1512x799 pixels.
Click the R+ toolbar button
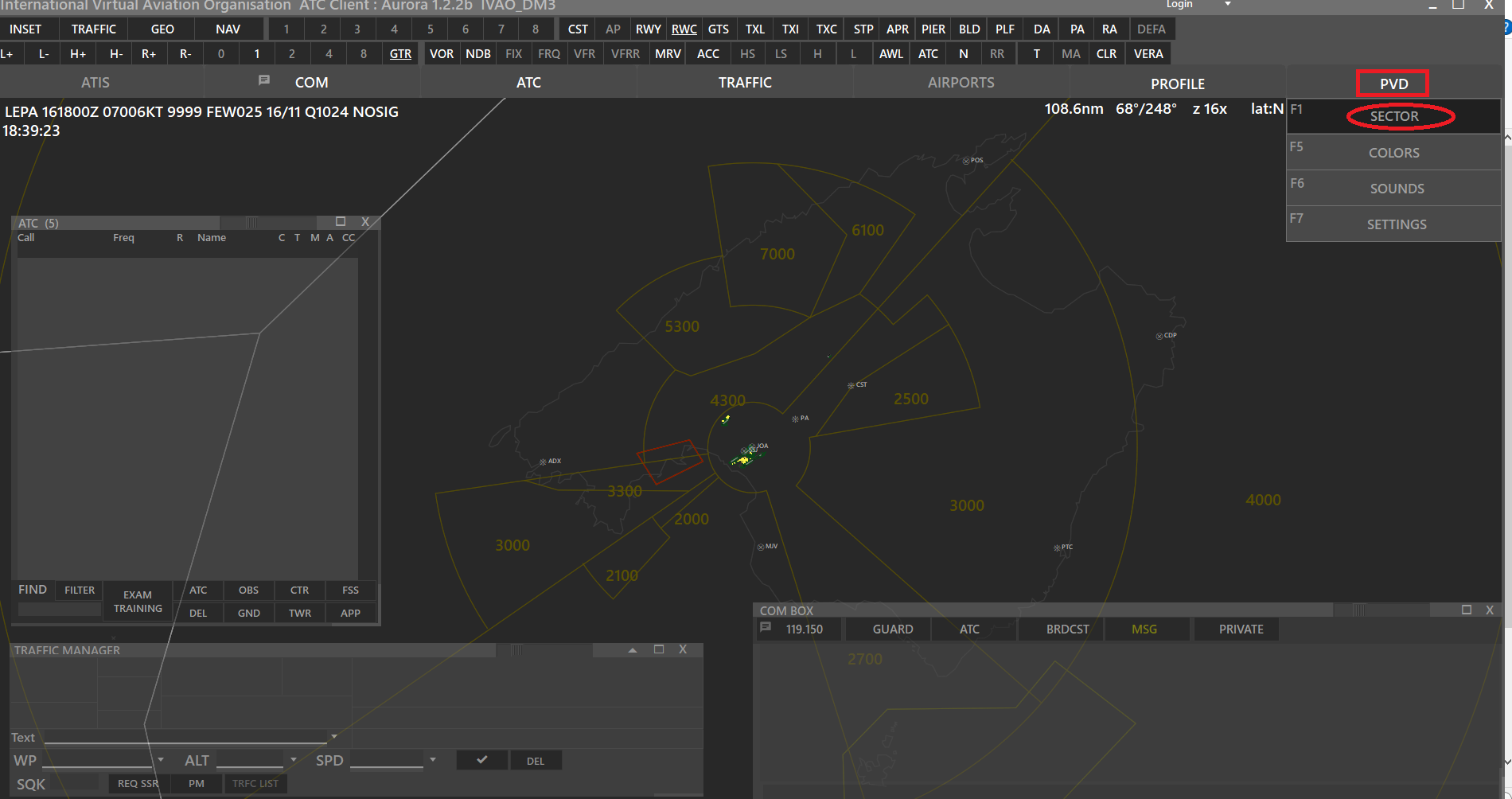point(149,53)
